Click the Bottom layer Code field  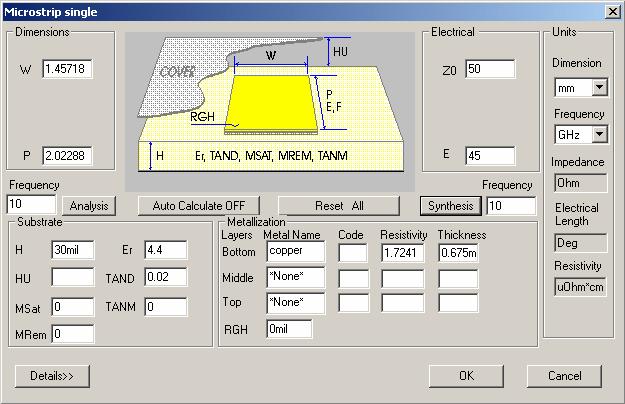point(353,253)
